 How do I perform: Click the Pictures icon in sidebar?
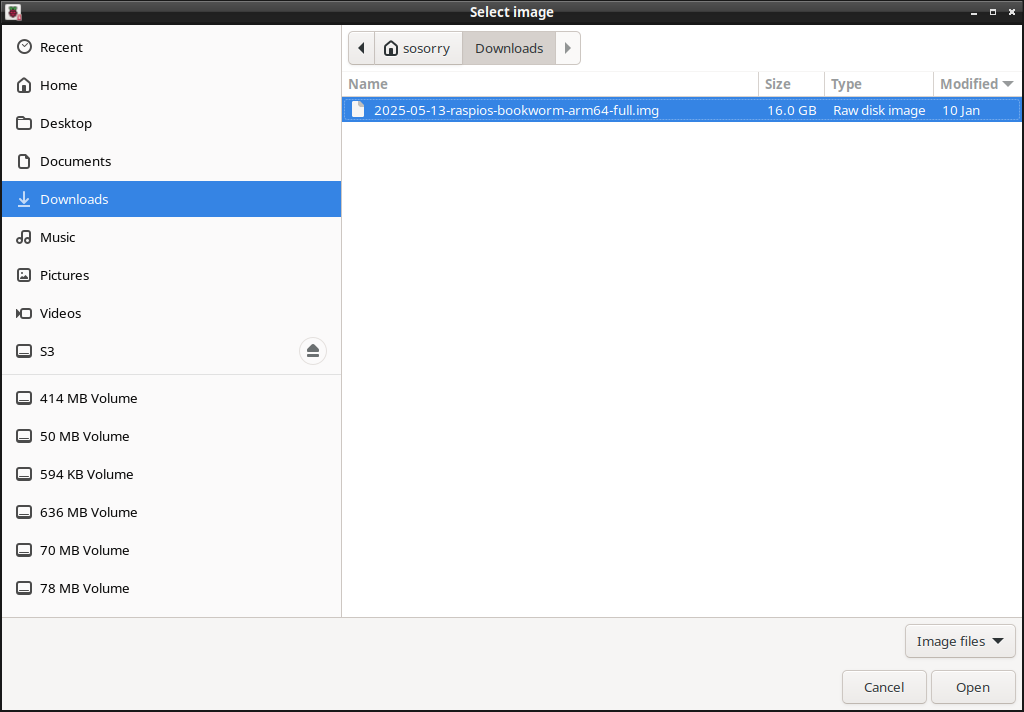[24, 275]
